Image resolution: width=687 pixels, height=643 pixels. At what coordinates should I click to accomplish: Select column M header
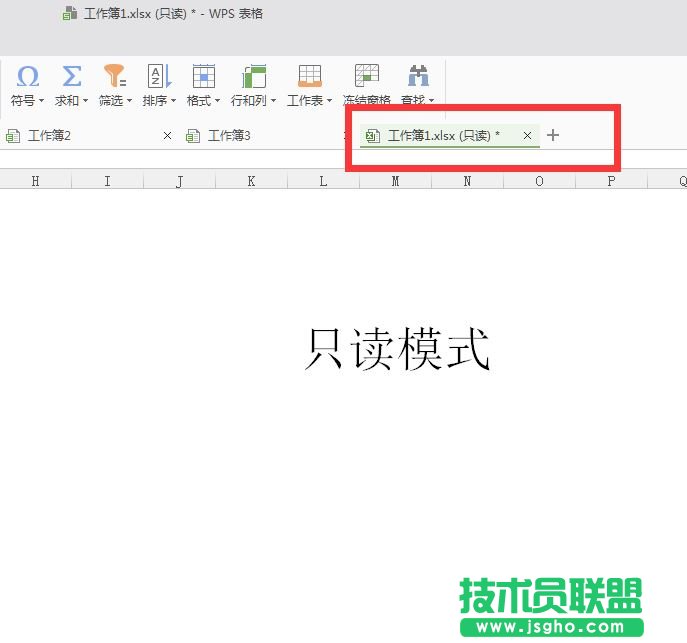[x=395, y=181]
